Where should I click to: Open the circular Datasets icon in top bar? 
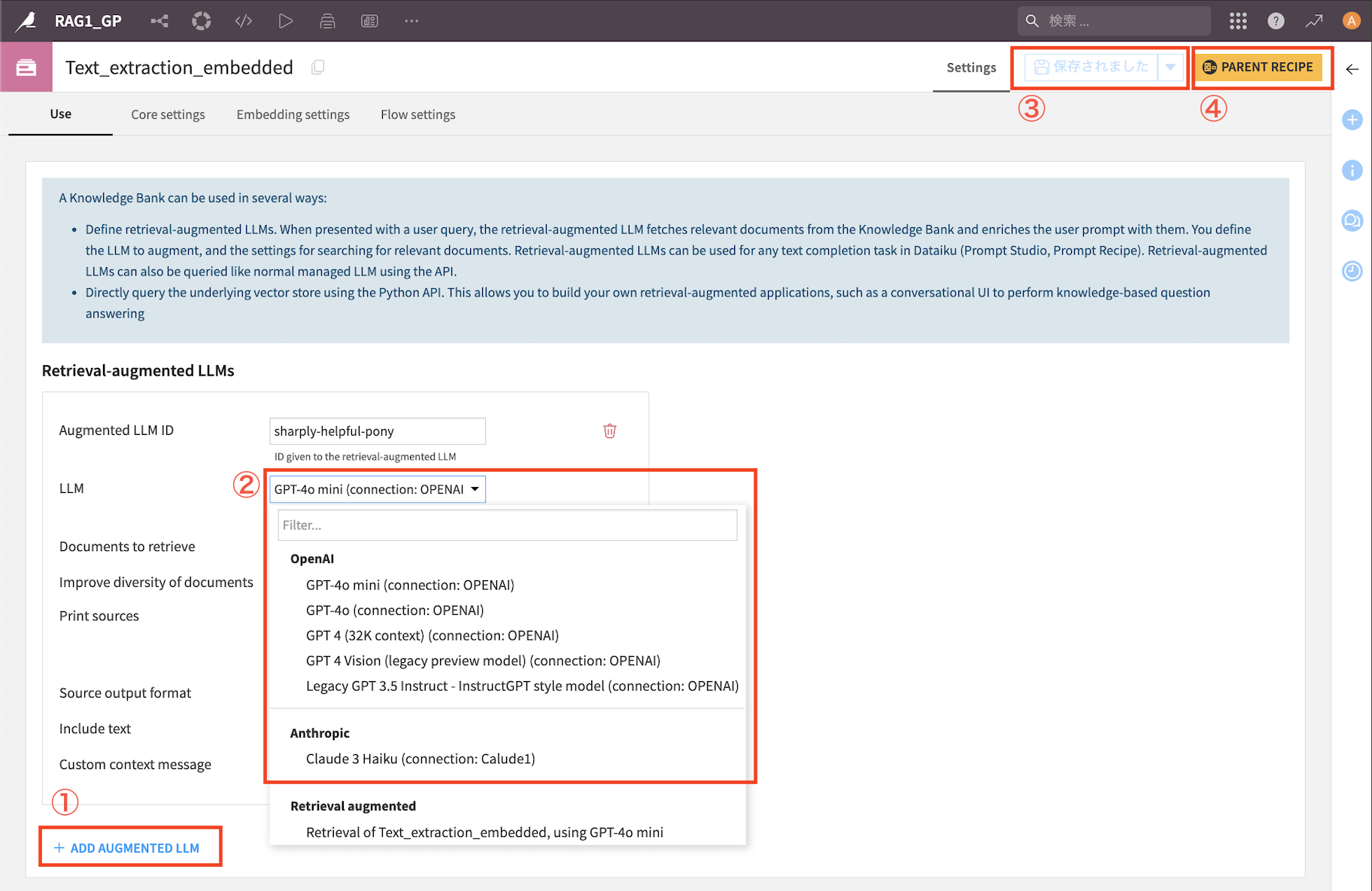tap(202, 21)
